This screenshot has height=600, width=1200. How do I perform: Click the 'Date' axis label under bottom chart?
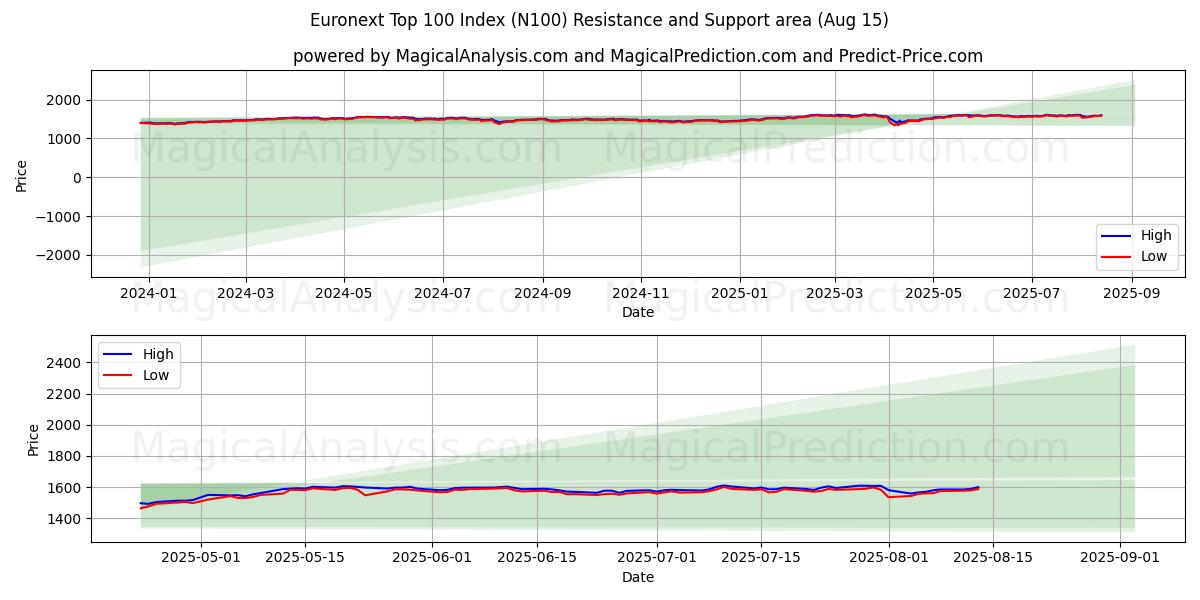point(638,577)
